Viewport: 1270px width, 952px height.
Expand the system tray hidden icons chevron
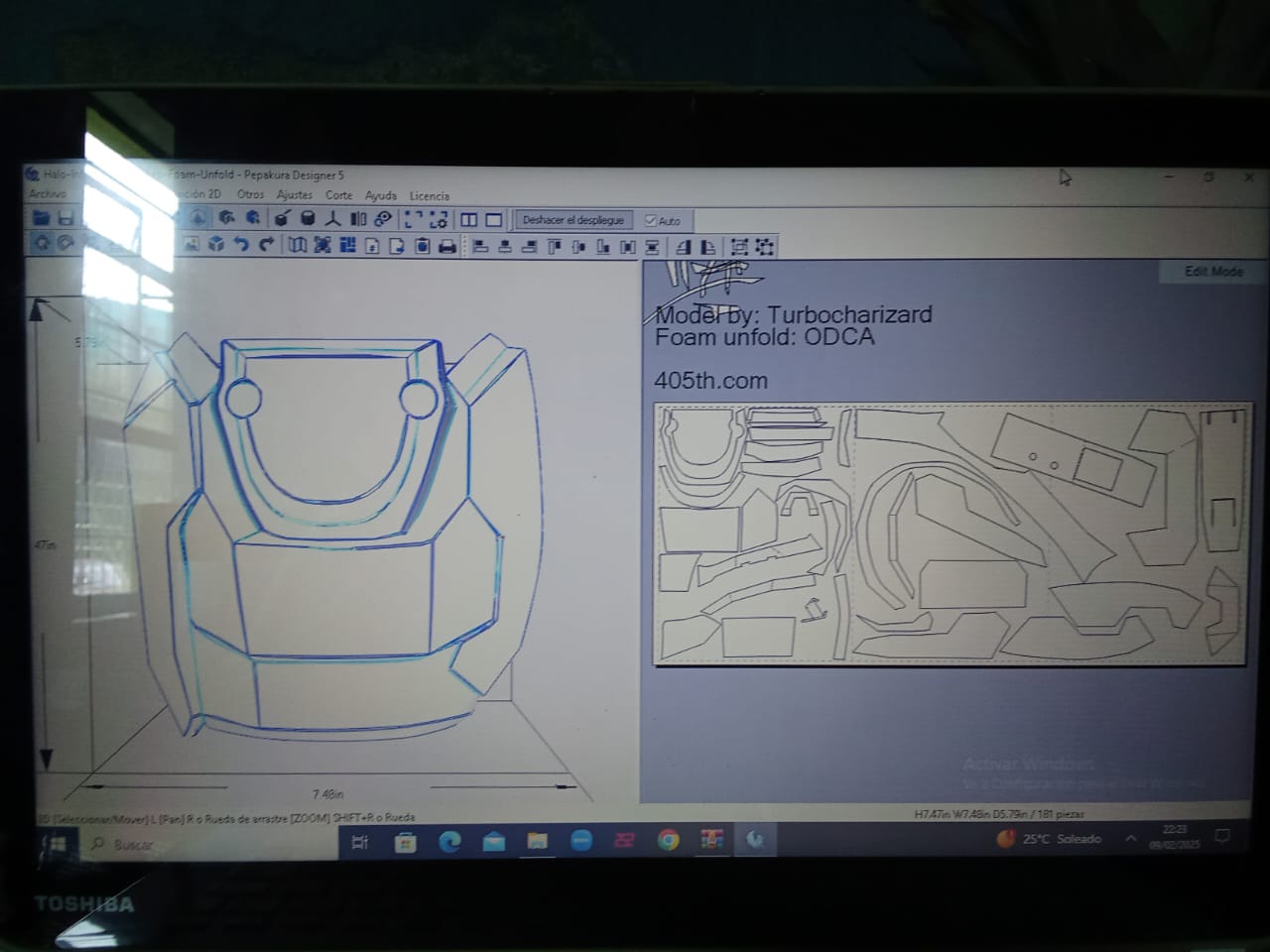[1130, 839]
